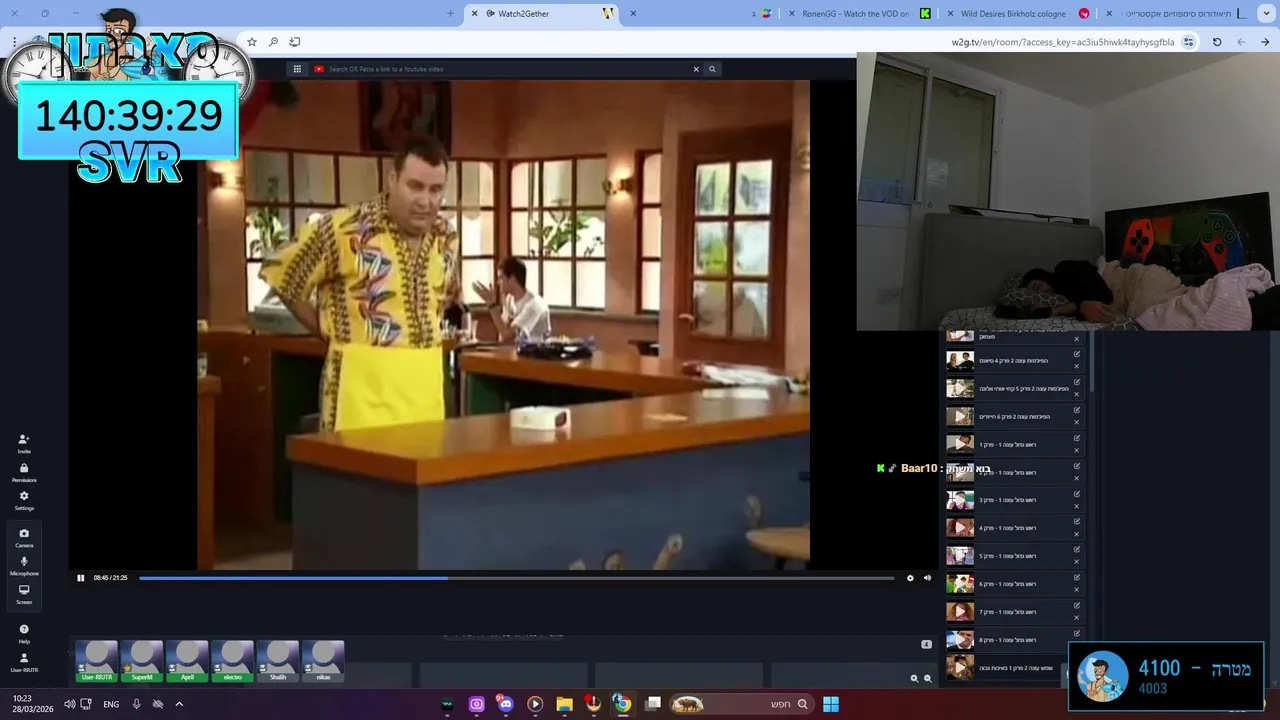Remove playlist entry עונה 1 - פרק 4

1077,534
